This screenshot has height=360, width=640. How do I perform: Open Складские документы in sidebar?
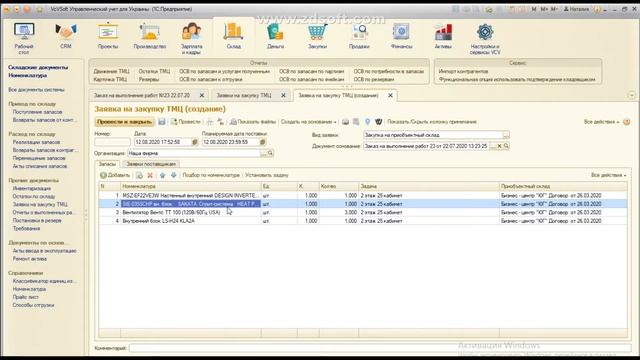(38, 67)
